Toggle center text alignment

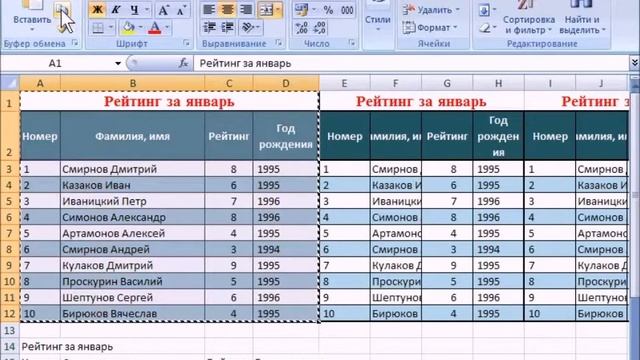227,10
